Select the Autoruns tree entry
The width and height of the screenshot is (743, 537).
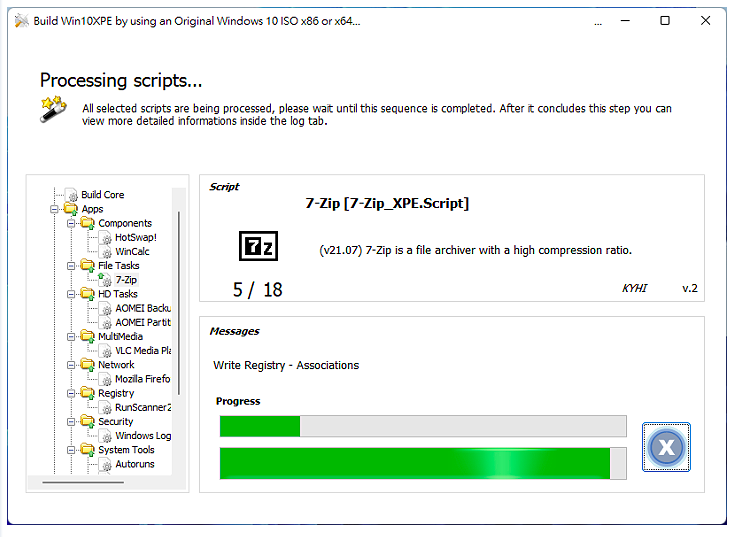pos(135,464)
